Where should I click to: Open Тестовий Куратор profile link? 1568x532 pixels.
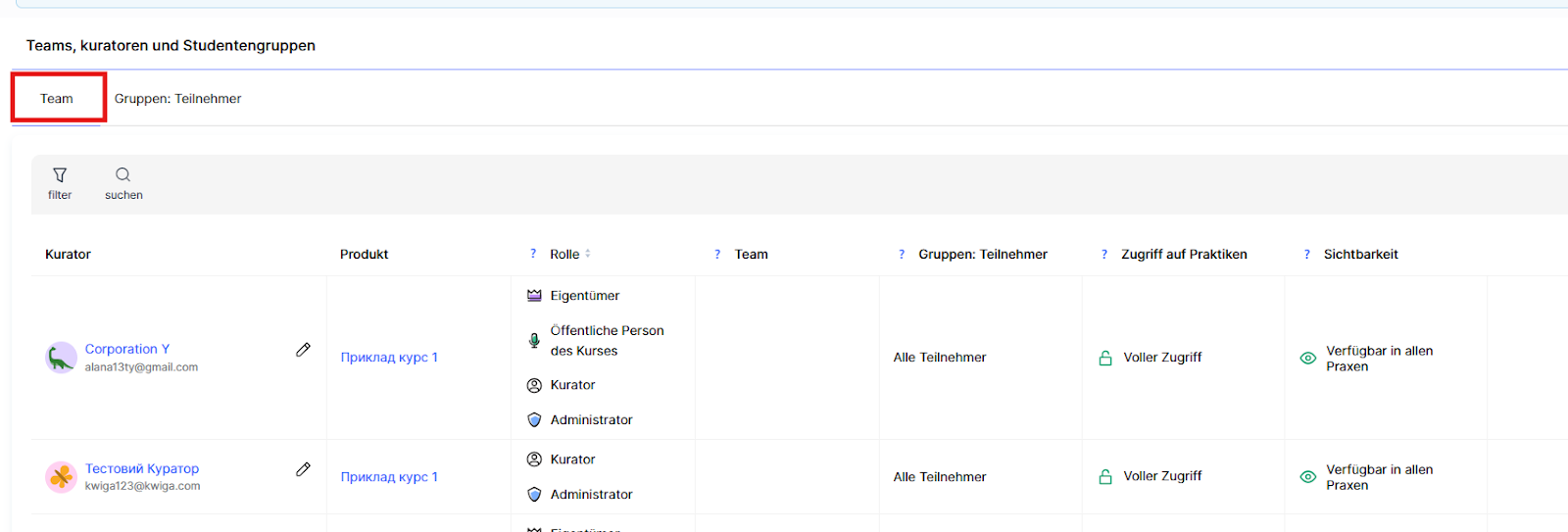click(x=142, y=468)
